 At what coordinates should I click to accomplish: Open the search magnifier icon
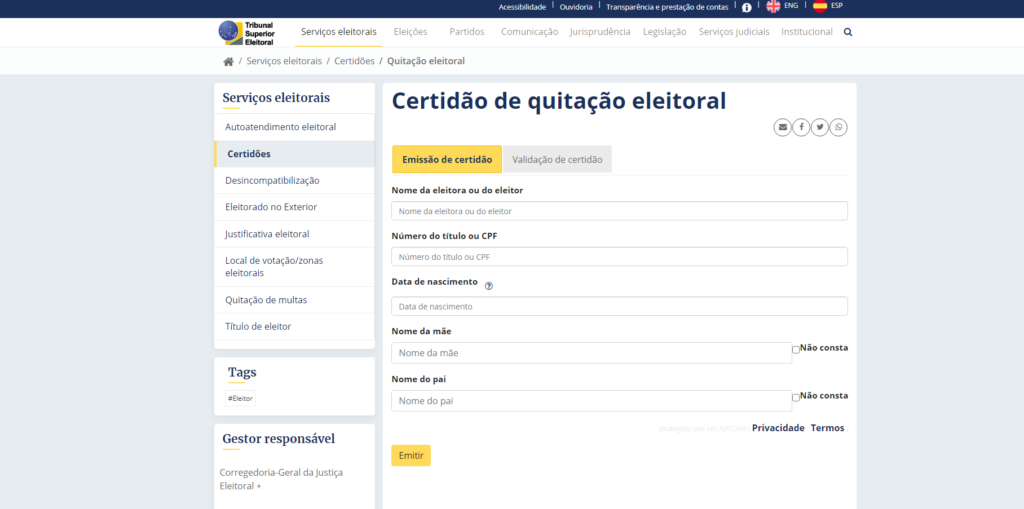tap(848, 32)
